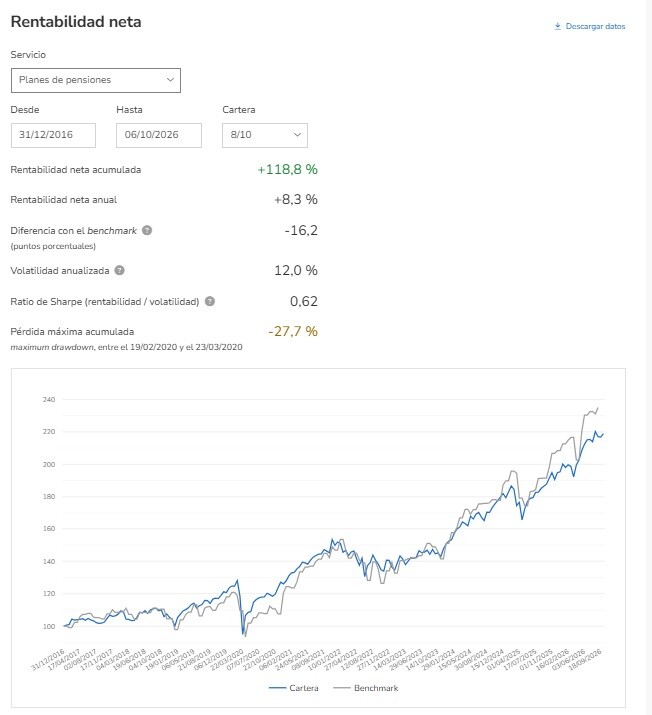Click the -16,2 benchmark difference value
This screenshot has height=715, width=652.
tap(301, 230)
